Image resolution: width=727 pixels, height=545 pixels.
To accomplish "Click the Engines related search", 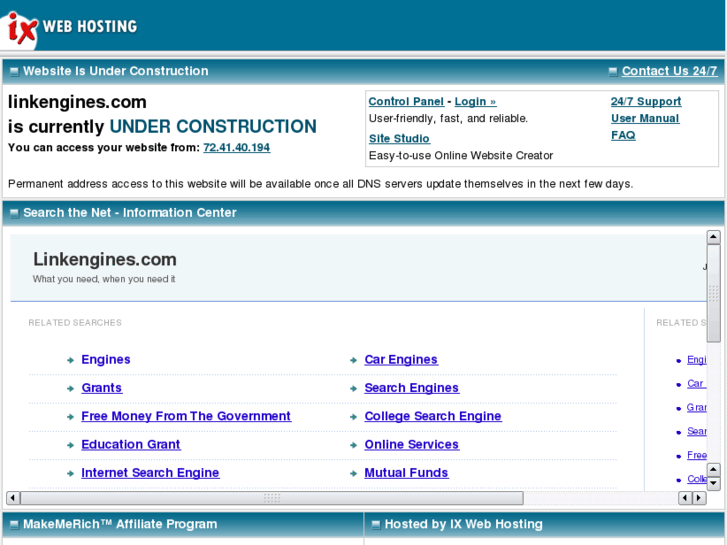I will pyautogui.click(x=106, y=359).
